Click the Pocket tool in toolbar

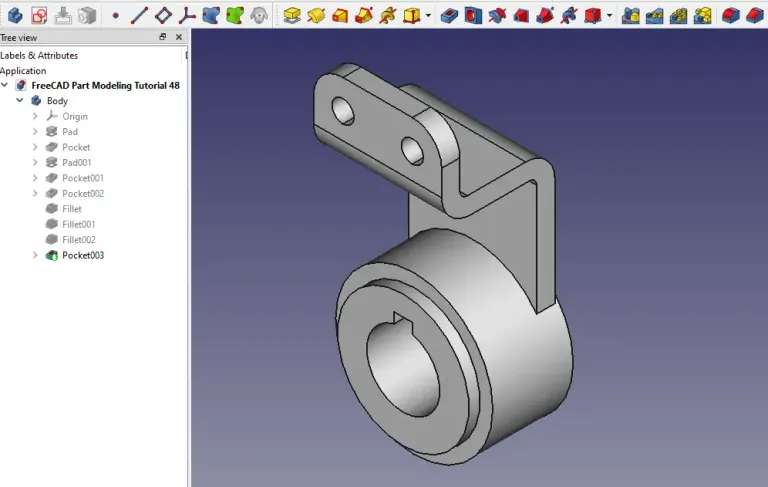pos(449,15)
